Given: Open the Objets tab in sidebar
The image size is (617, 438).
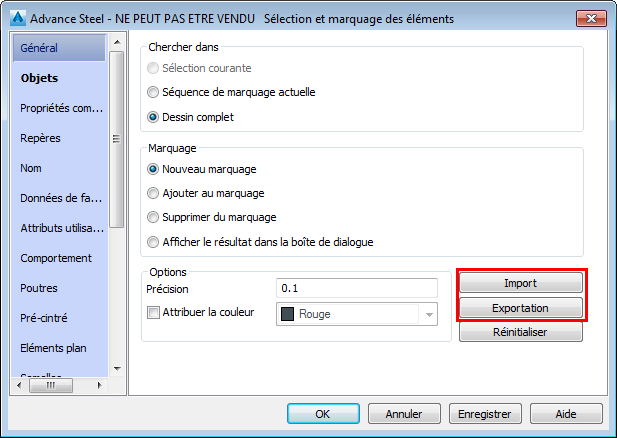Looking at the screenshot, I should coord(39,78).
